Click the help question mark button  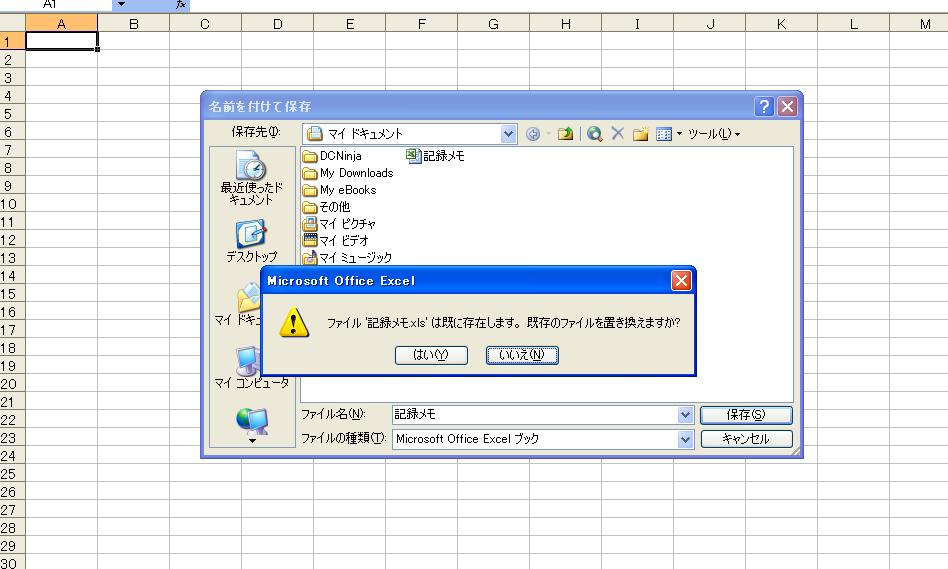[x=764, y=107]
